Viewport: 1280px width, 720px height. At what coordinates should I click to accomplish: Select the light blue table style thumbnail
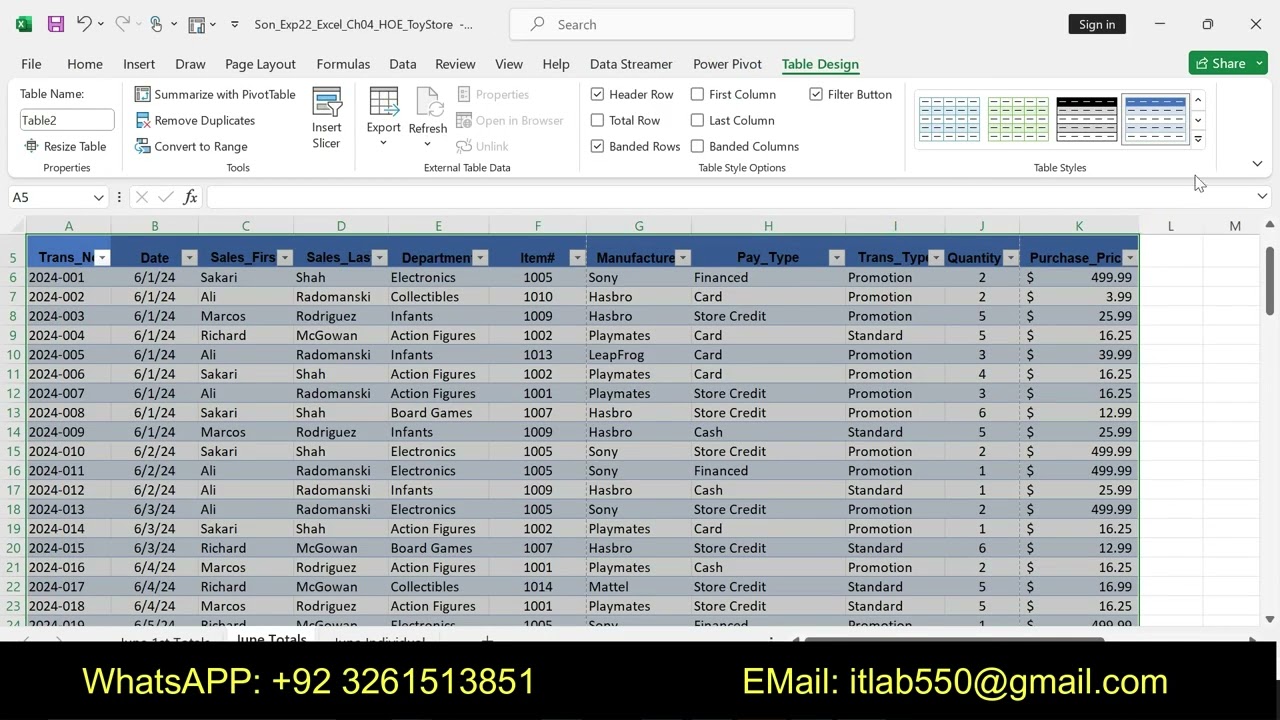[949, 119]
